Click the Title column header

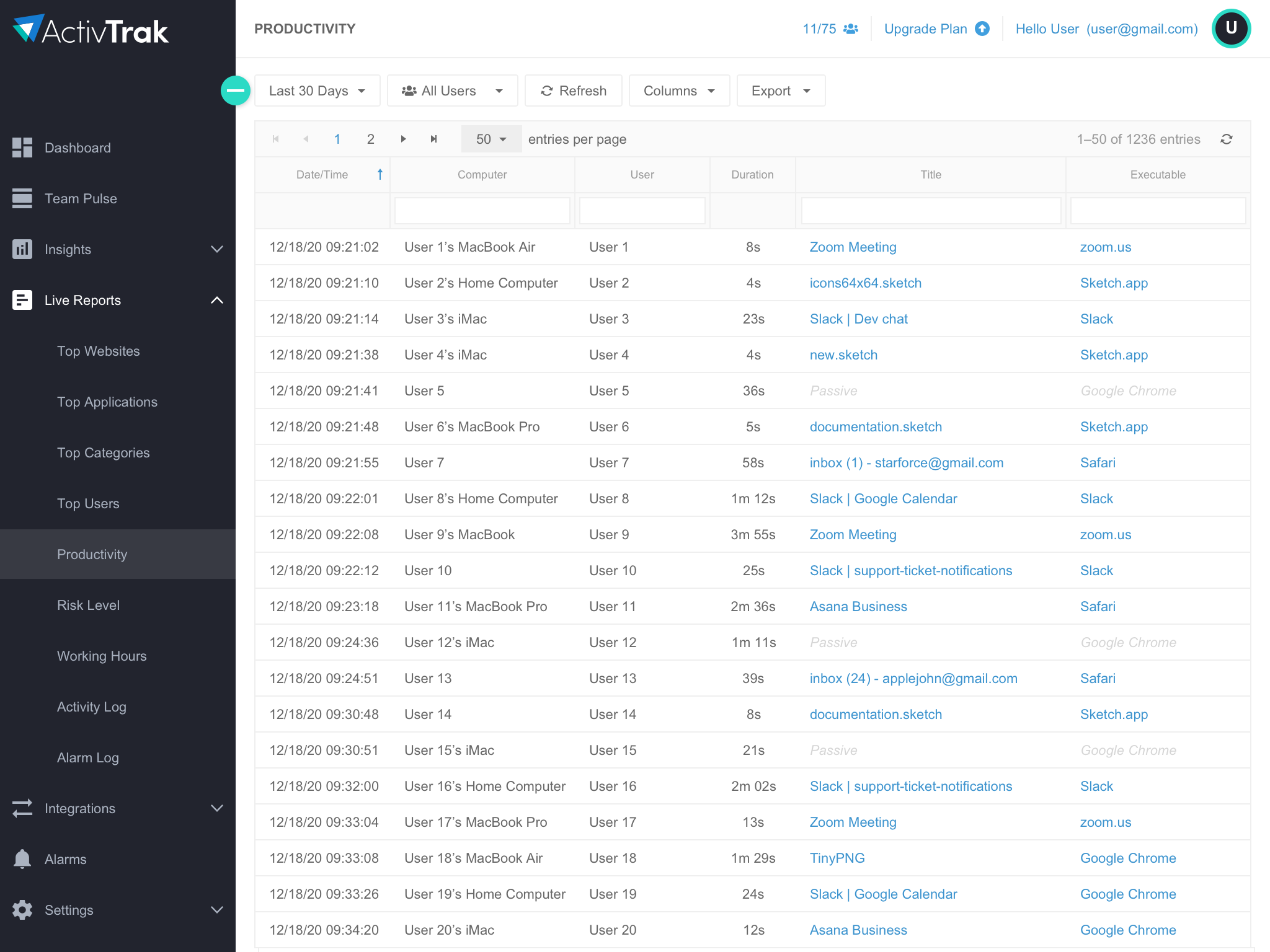pyautogui.click(x=931, y=175)
